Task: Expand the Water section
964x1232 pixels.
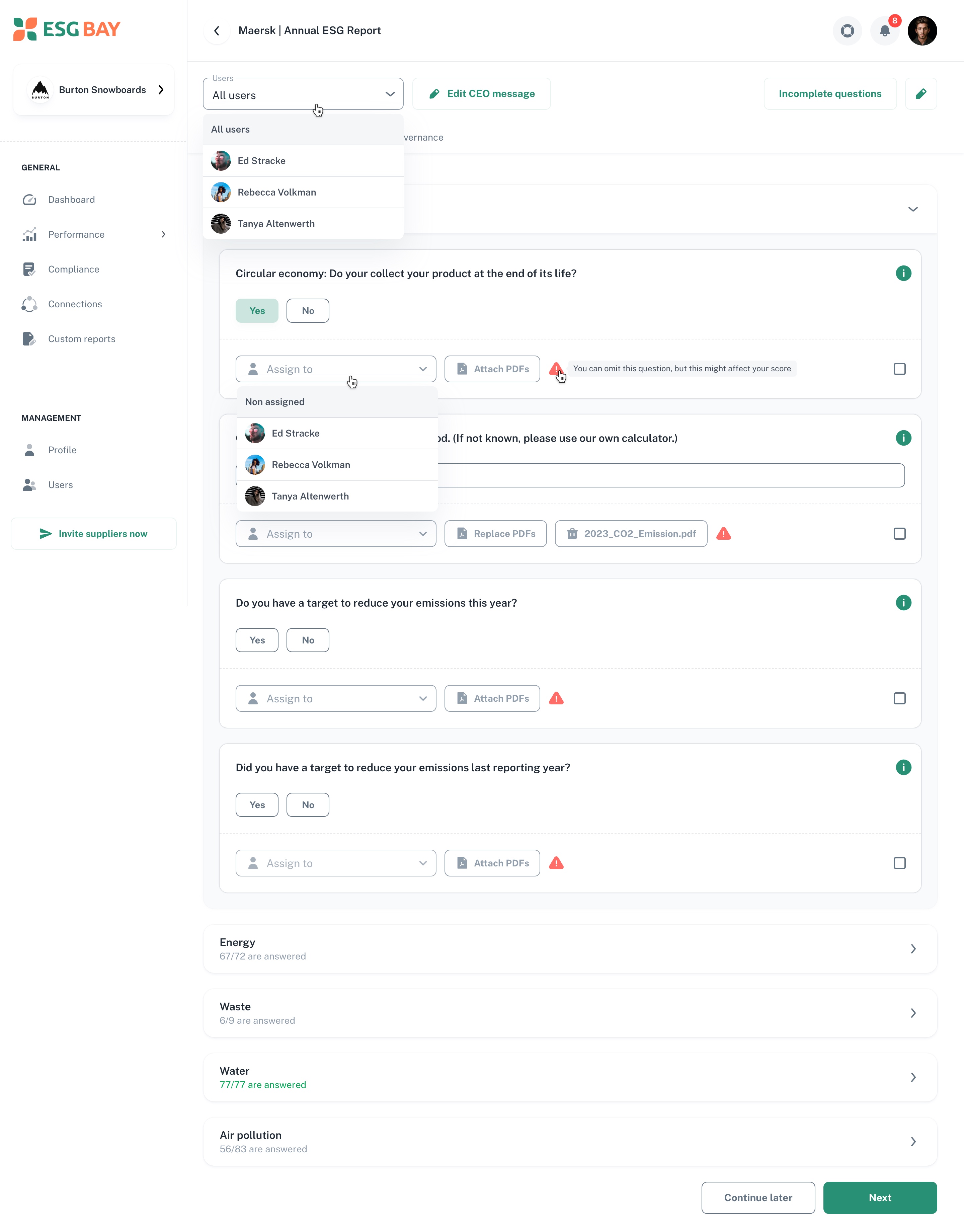Action: click(x=570, y=1078)
